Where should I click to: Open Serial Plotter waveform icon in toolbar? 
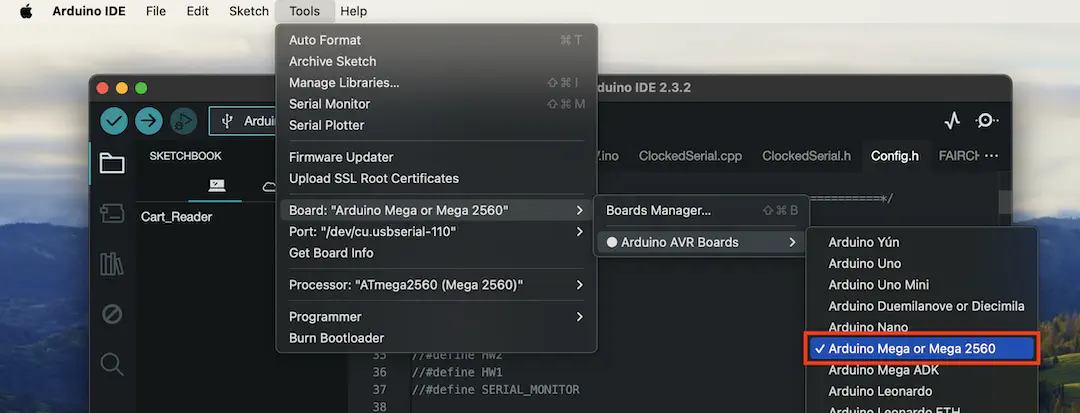click(952, 121)
